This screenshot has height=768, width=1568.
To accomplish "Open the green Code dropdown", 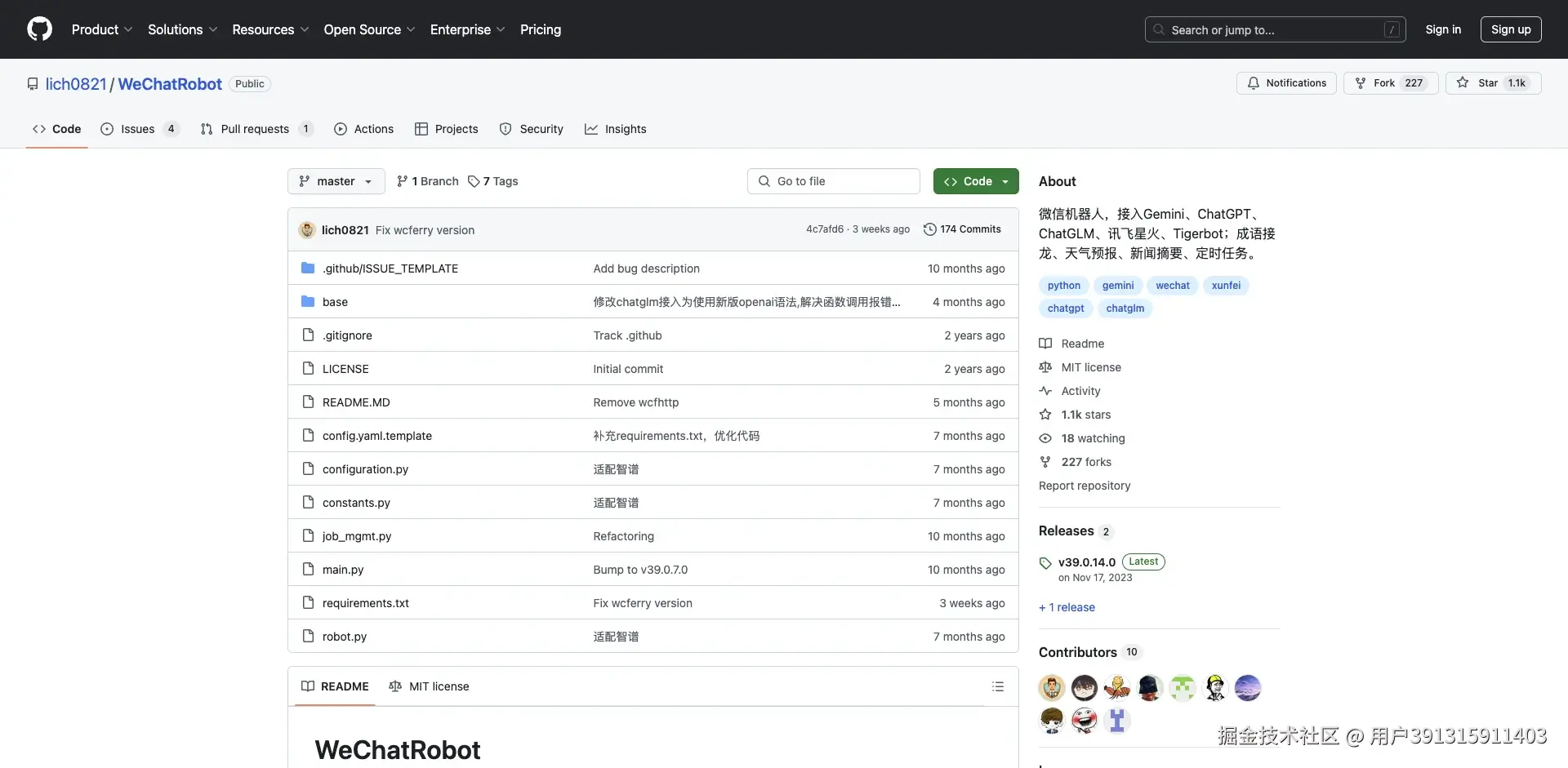I will point(976,180).
